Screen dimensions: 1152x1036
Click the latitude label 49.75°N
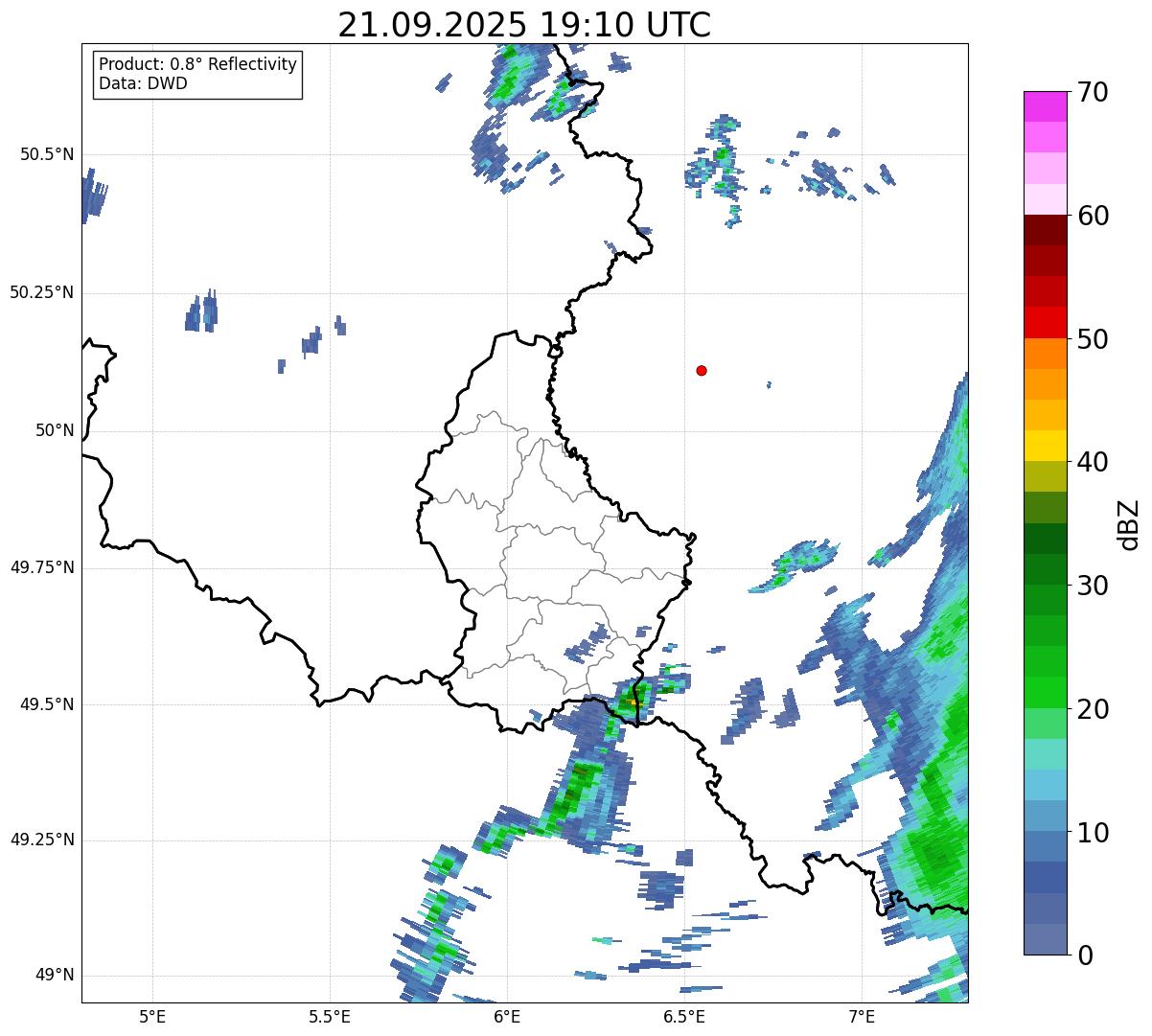click(x=41, y=567)
